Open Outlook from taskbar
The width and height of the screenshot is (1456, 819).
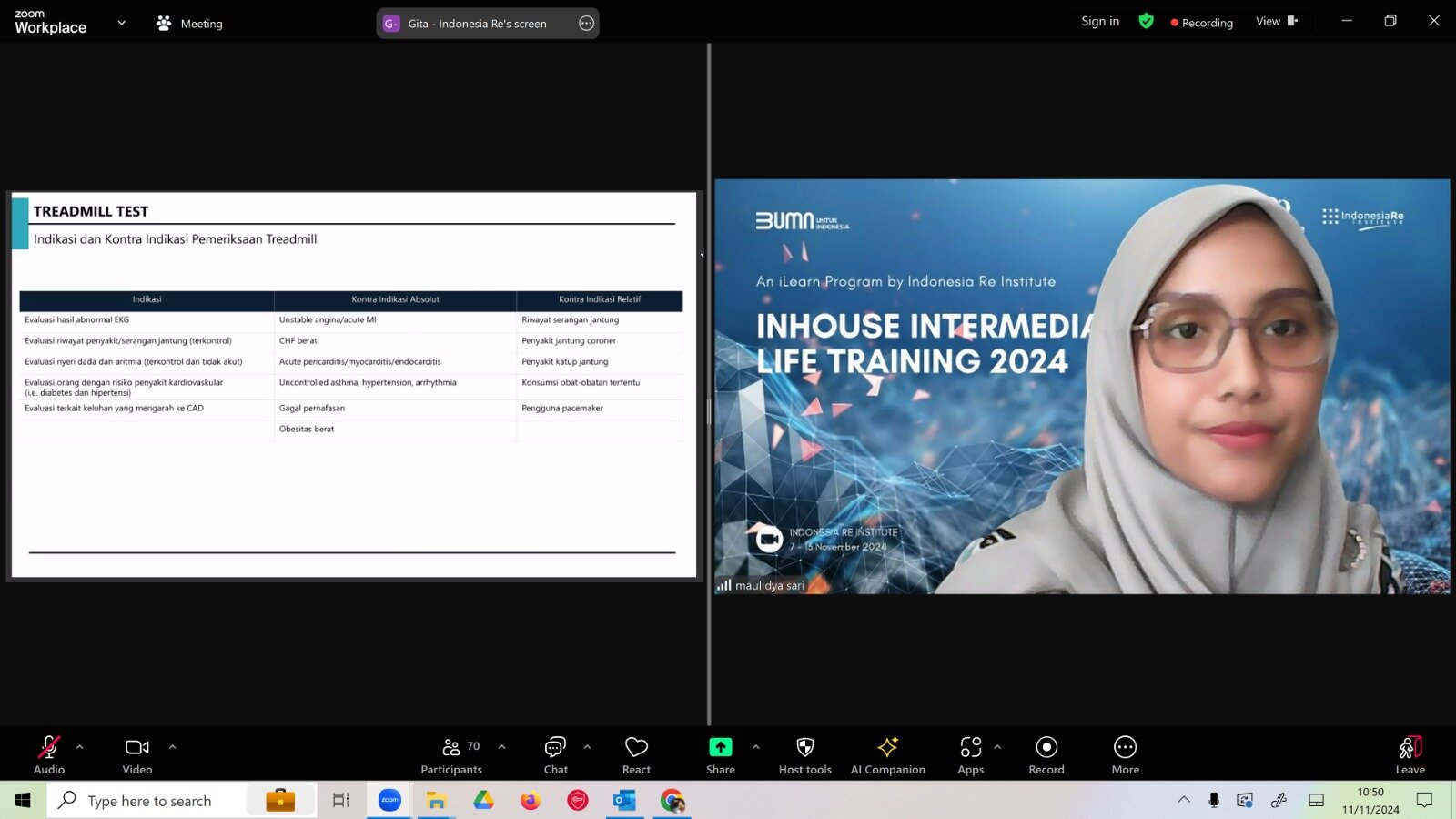pyautogui.click(x=624, y=801)
